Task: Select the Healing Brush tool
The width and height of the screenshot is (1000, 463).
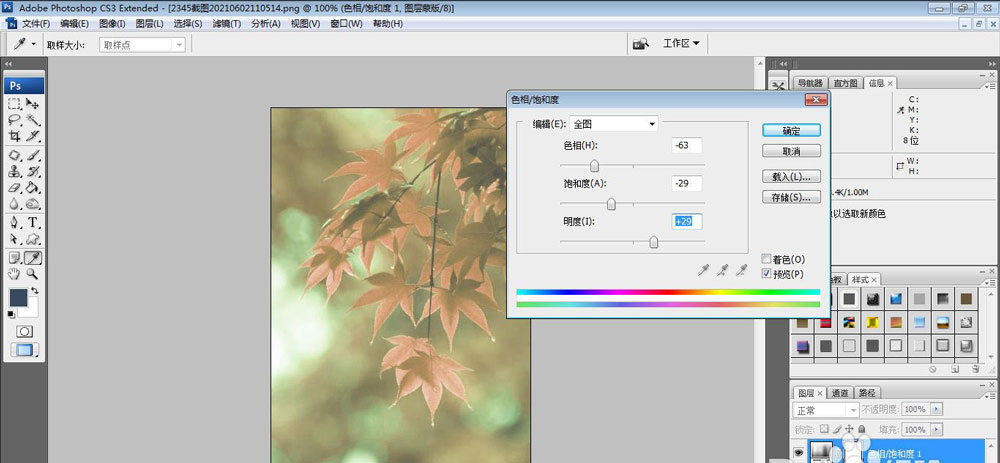Action: (x=14, y=155)
